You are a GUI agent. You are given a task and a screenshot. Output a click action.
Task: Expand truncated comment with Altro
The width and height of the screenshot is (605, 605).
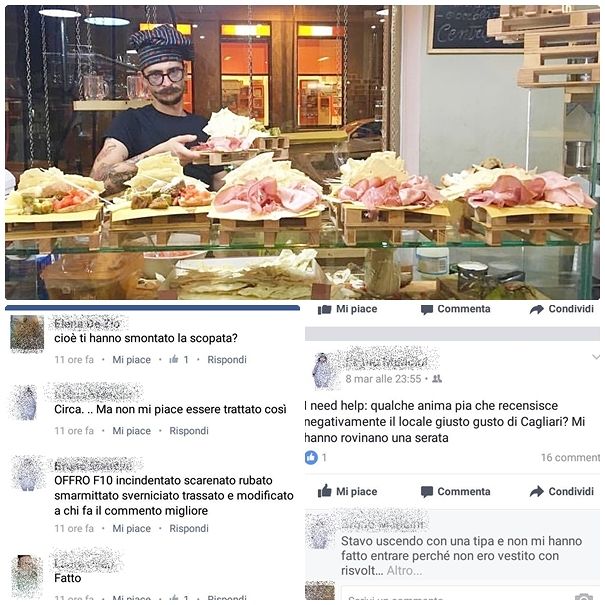[x=404, y=570]
